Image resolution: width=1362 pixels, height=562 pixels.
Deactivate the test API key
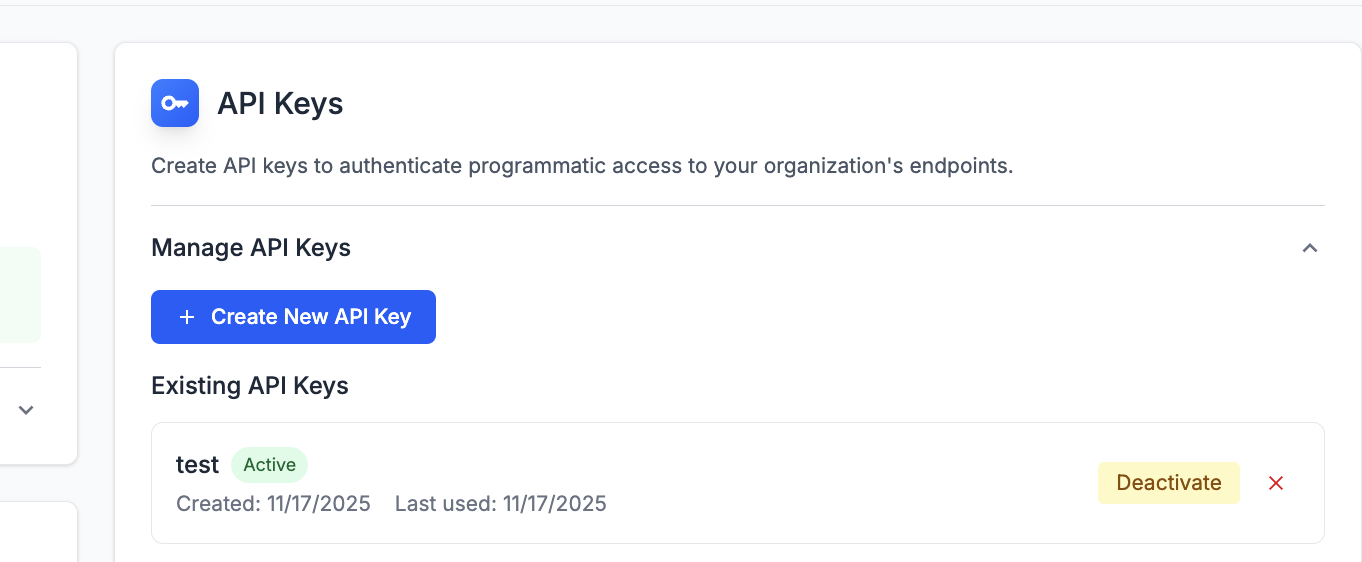(x=1168, y=483)
